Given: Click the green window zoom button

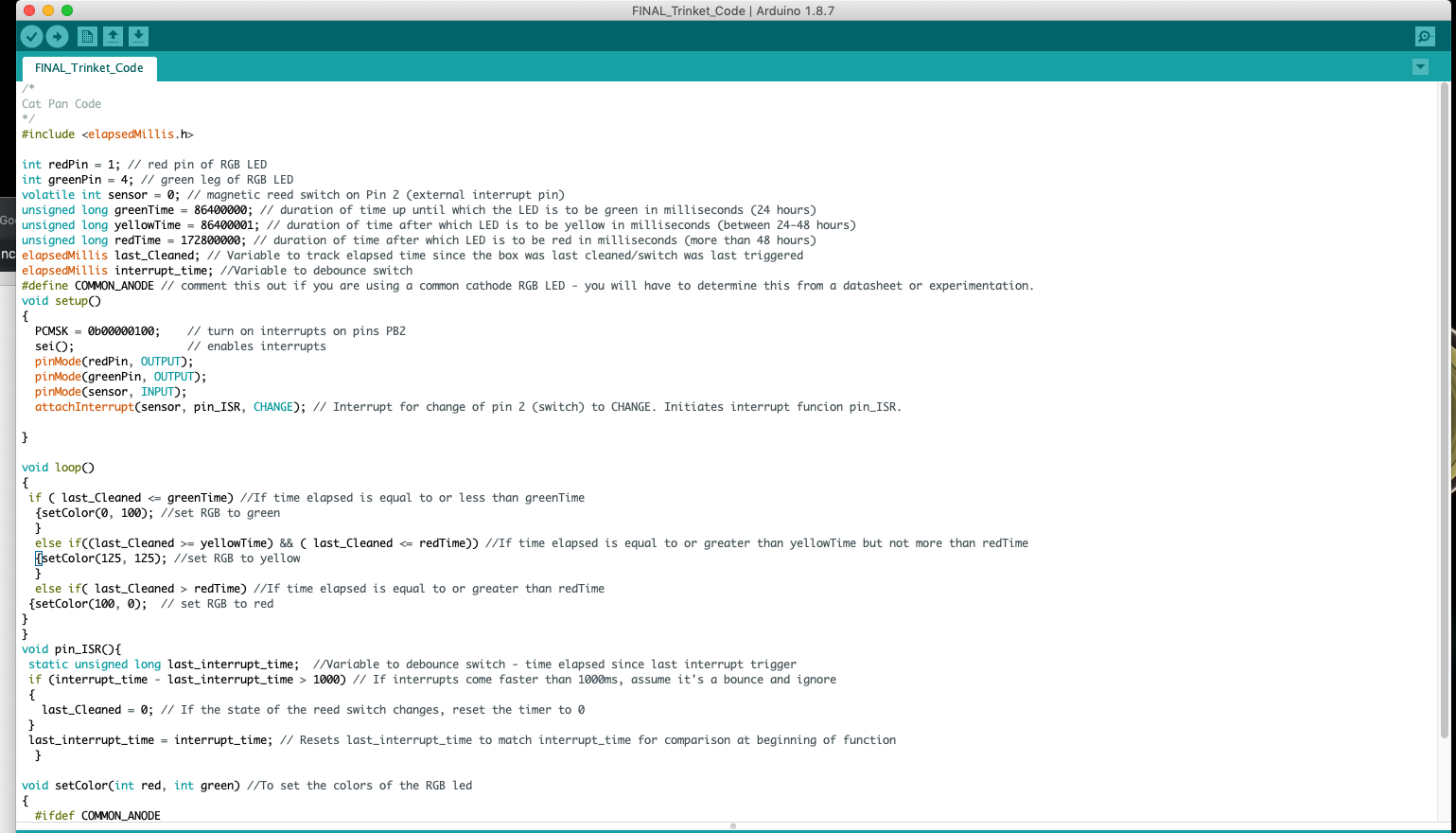Looking at the screenshot, I should click(x=67, y=10).
